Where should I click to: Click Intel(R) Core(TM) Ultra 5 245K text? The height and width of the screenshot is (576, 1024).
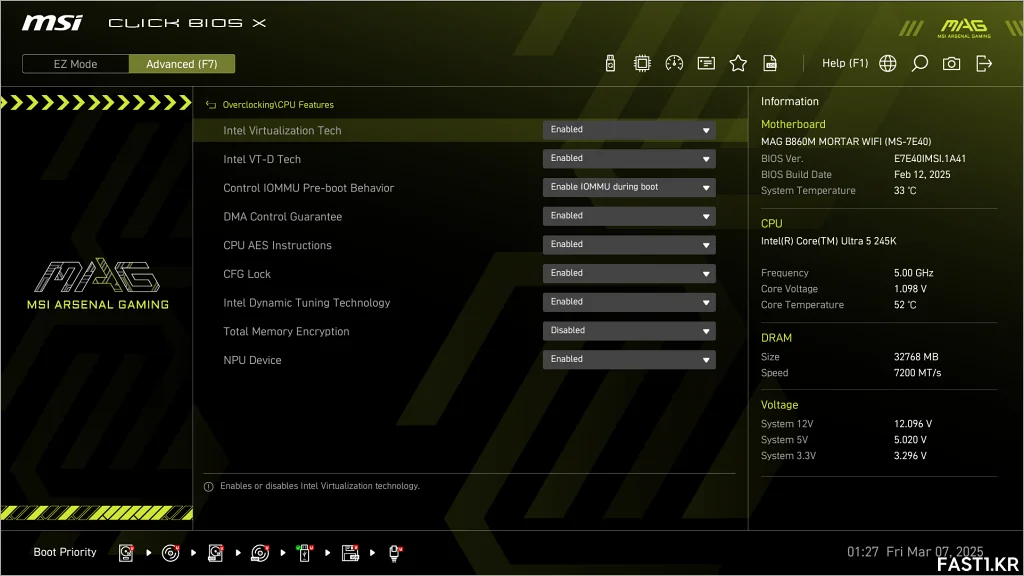coord(828,241)
